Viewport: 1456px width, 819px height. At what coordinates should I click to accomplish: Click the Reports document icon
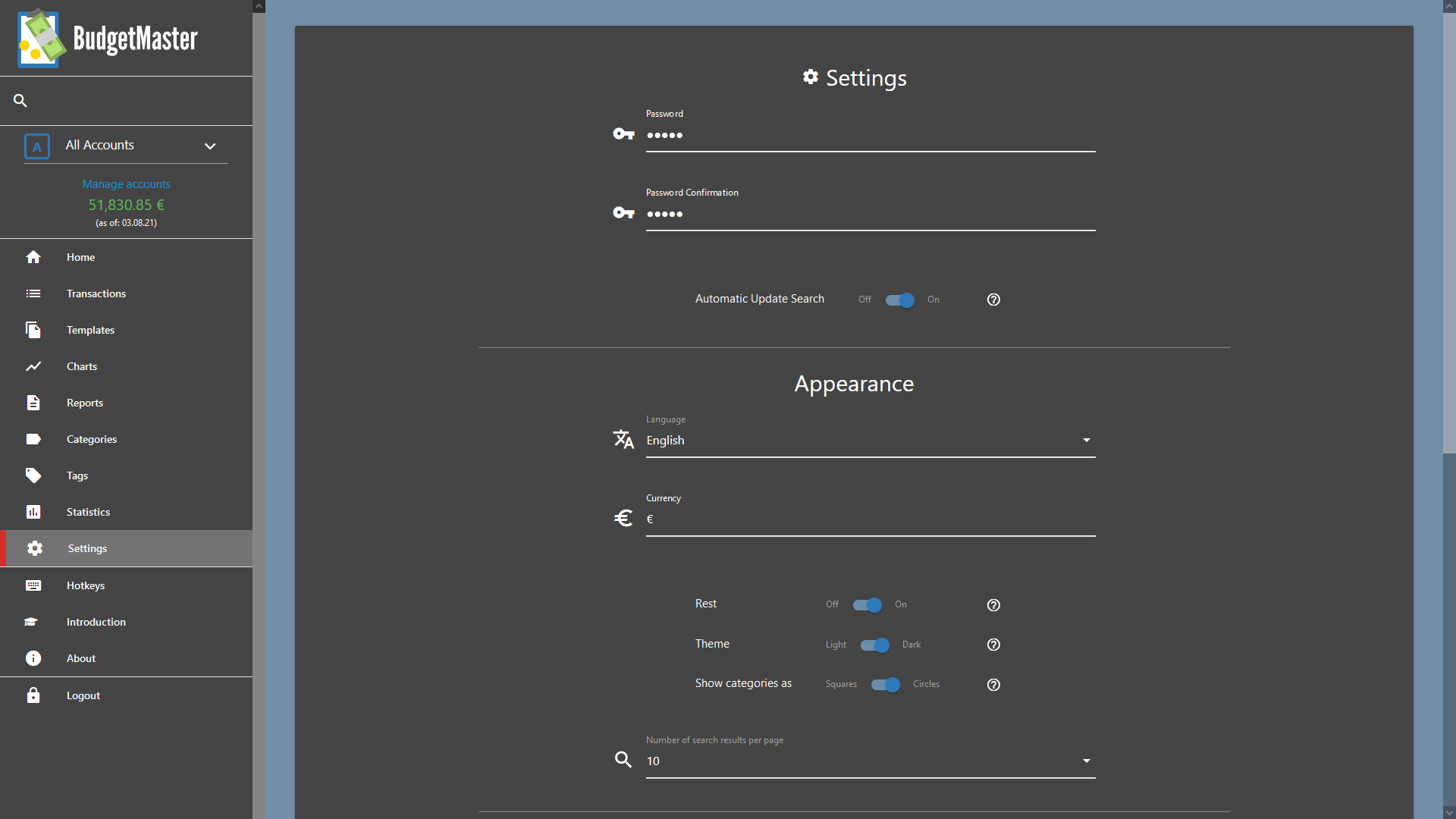(33, 403)
